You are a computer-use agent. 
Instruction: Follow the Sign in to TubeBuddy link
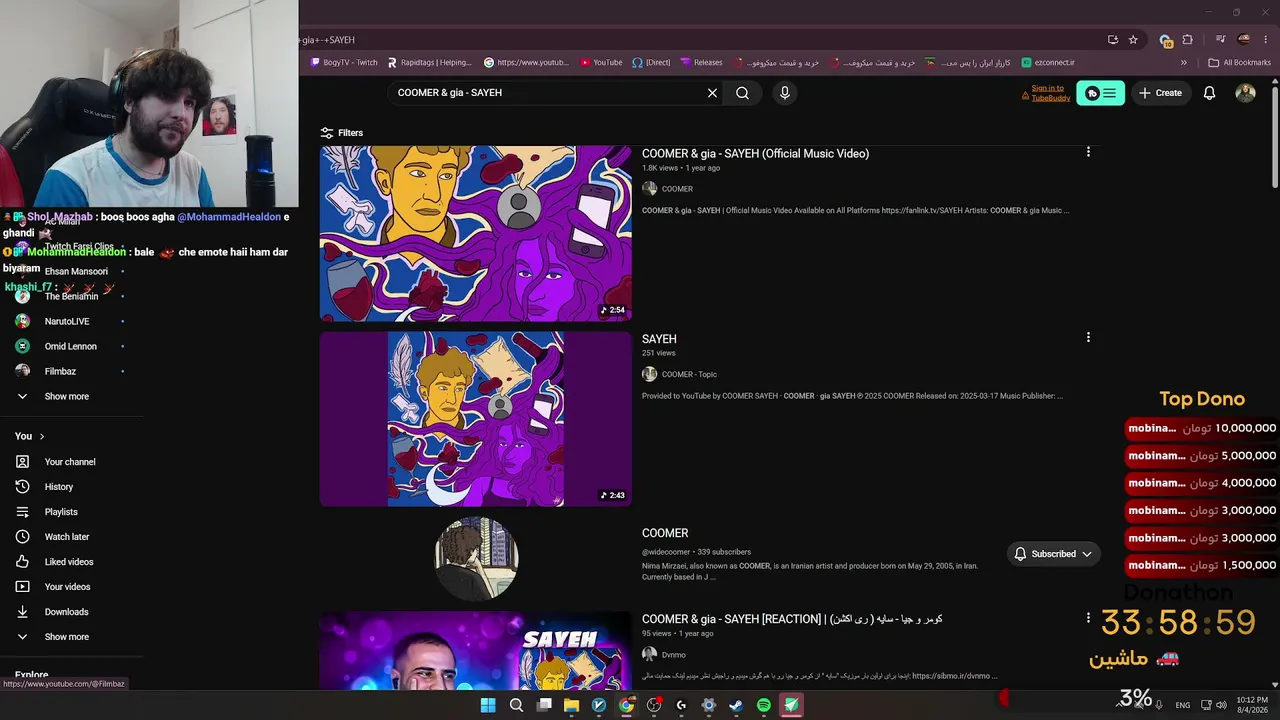(1050, 93)
